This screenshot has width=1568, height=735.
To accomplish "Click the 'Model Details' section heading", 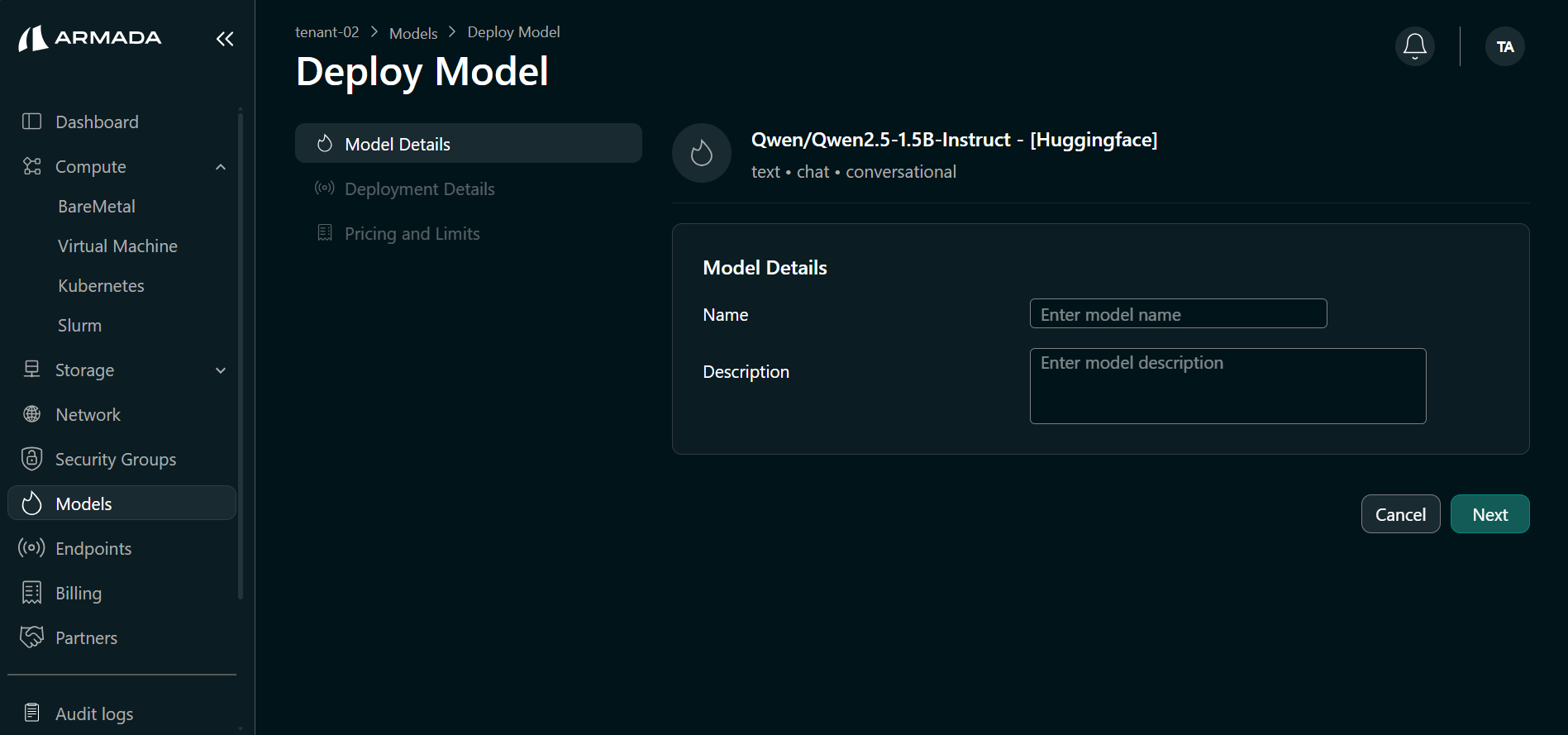I will (765, 268).
